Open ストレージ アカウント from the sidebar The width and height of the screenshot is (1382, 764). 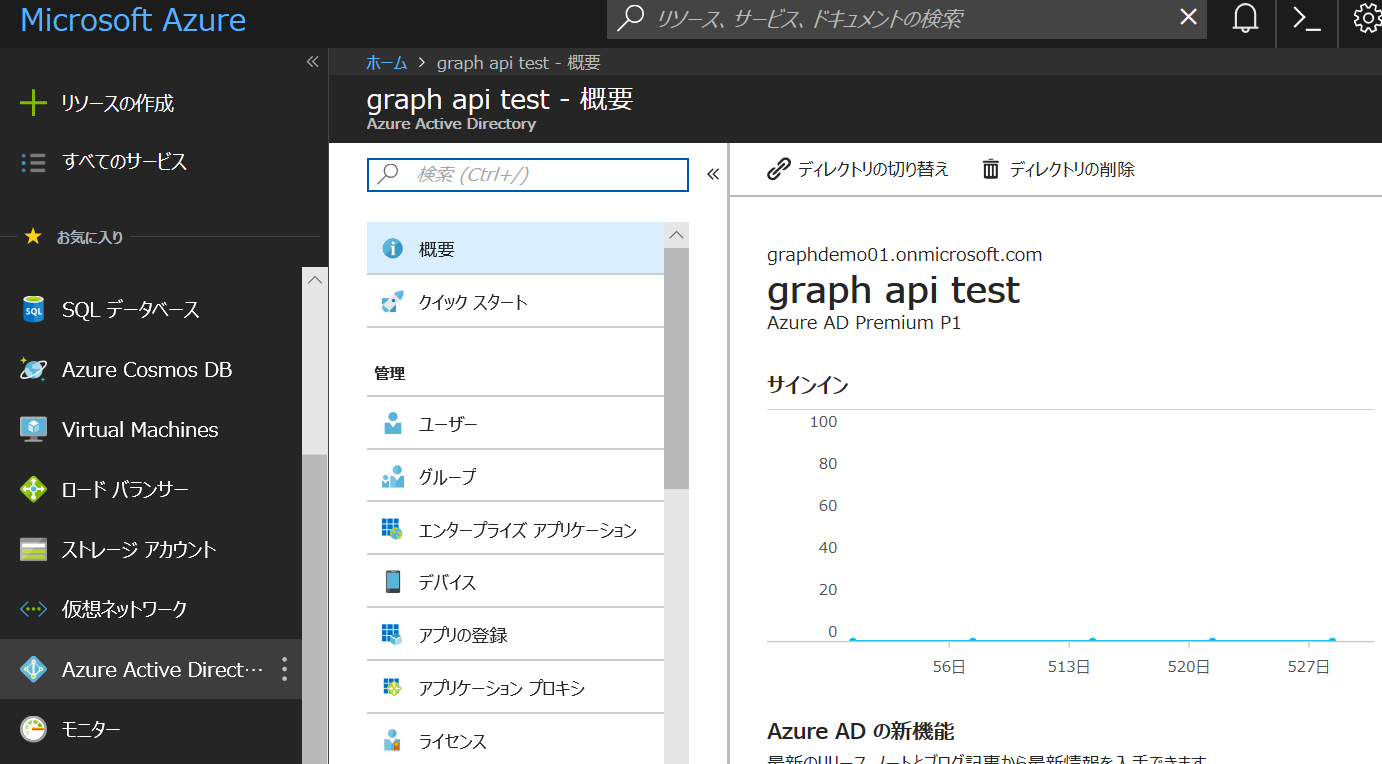[135, 549]
